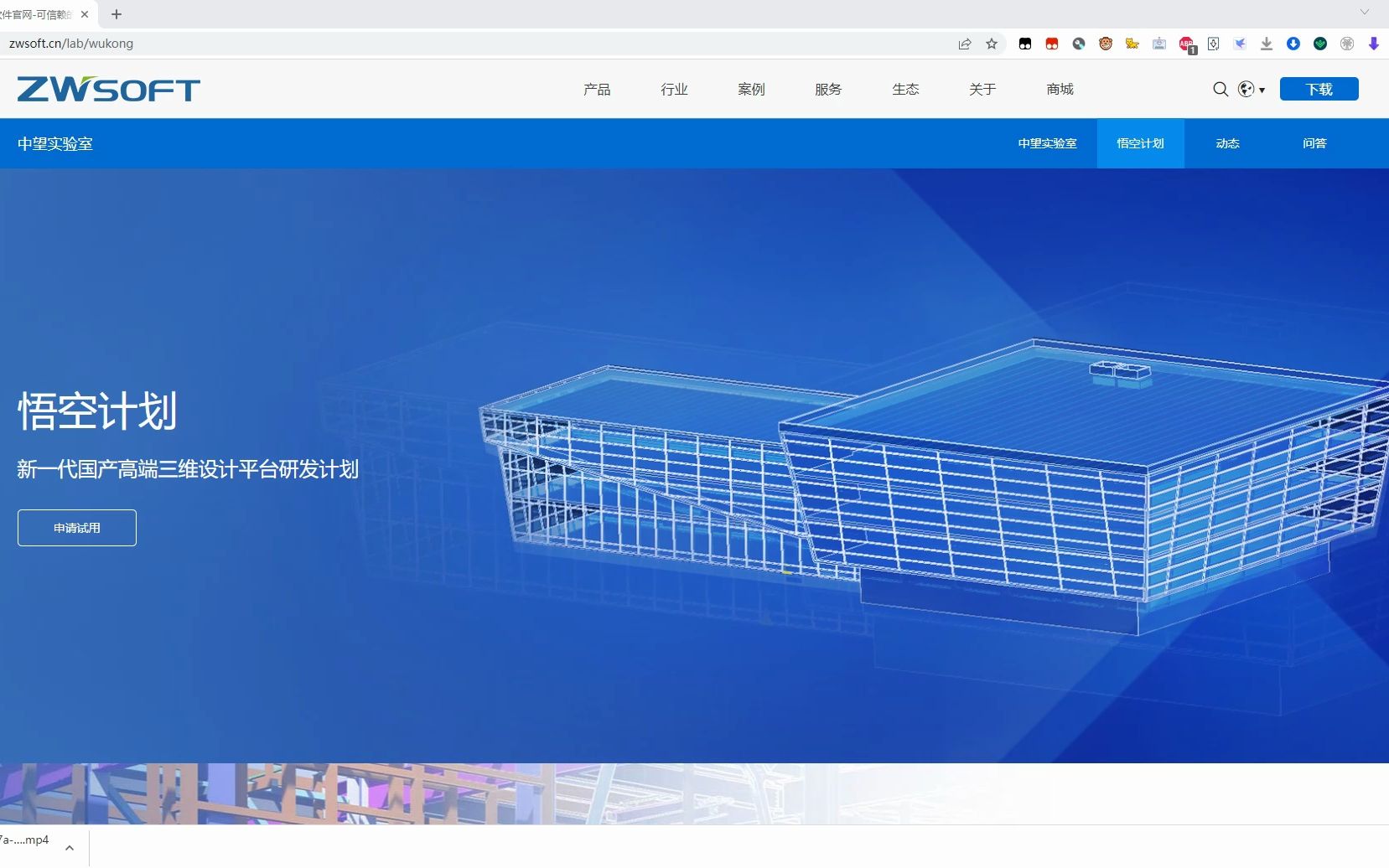Open the site search magnifier icon
The height and width of the screenshot is (868, 1389).
point(1221,89)
